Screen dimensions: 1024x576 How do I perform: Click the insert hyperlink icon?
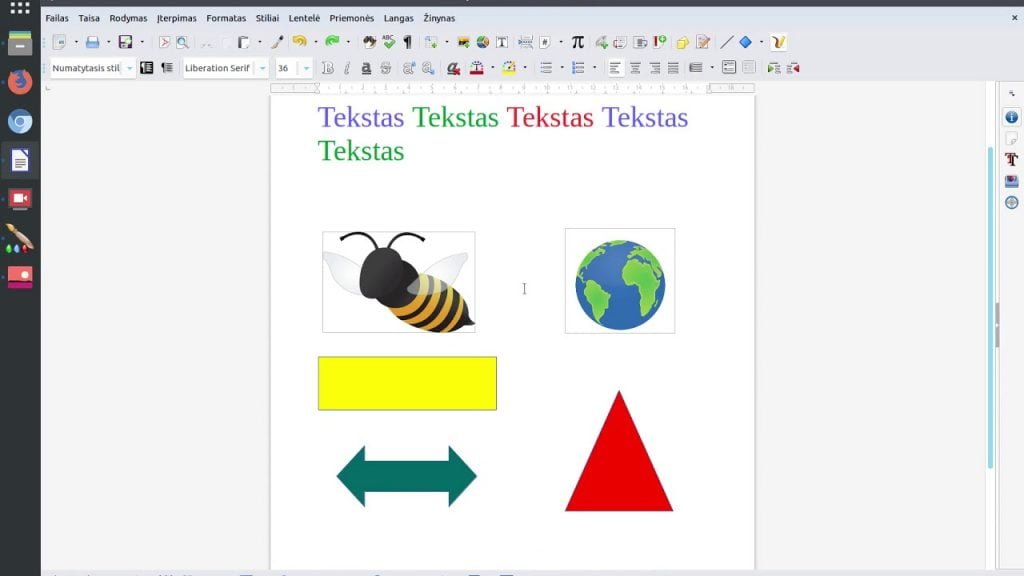601,42
